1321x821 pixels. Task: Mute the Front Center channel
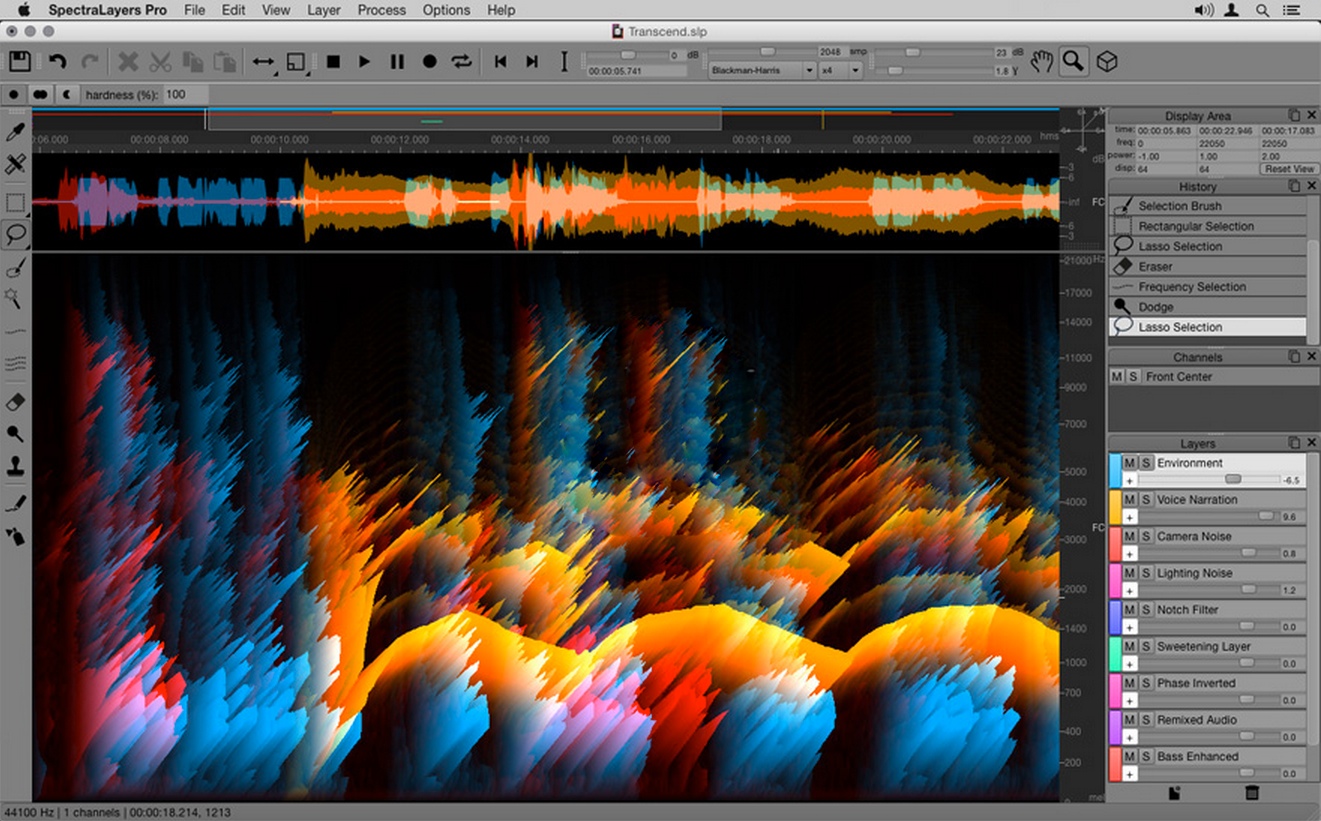[1117, 377]
